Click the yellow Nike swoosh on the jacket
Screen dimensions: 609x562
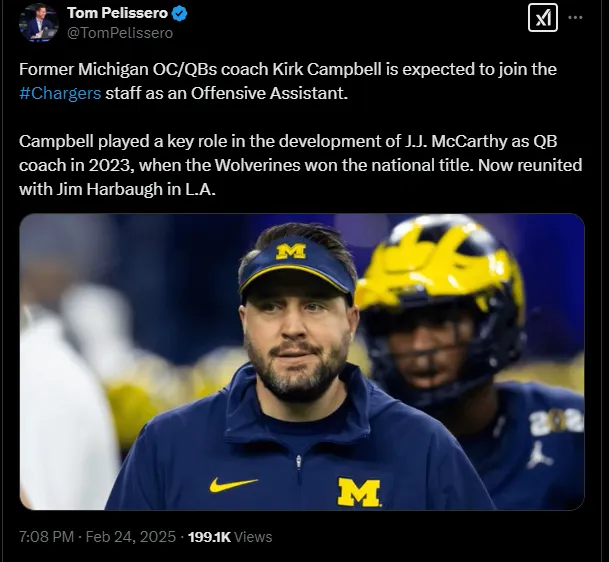point(233,484)
